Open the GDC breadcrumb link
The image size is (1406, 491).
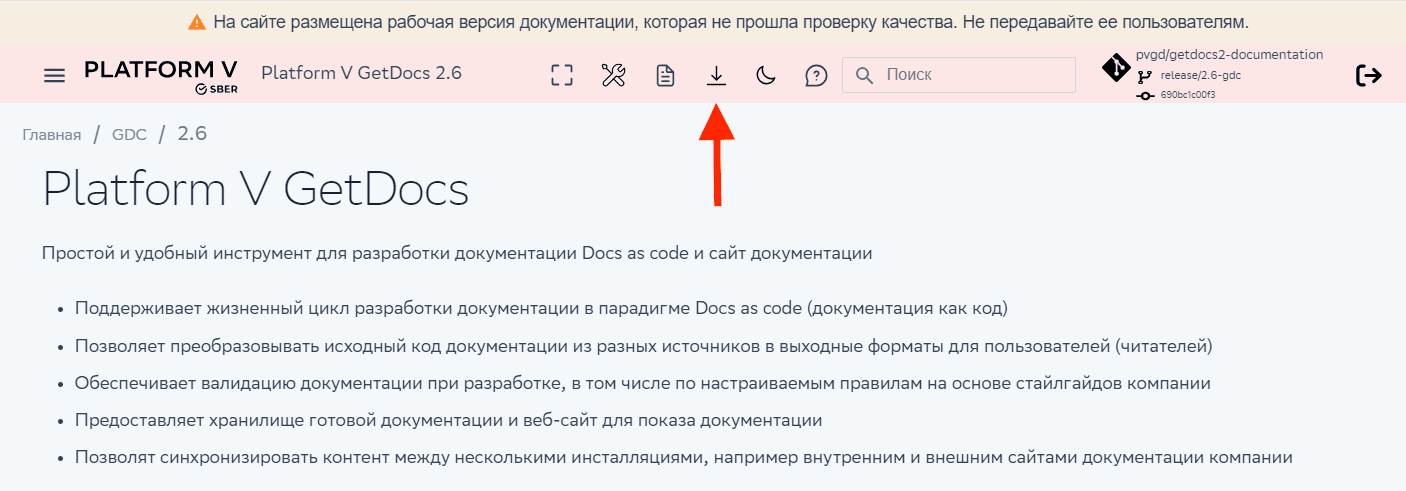click(129, 135)
